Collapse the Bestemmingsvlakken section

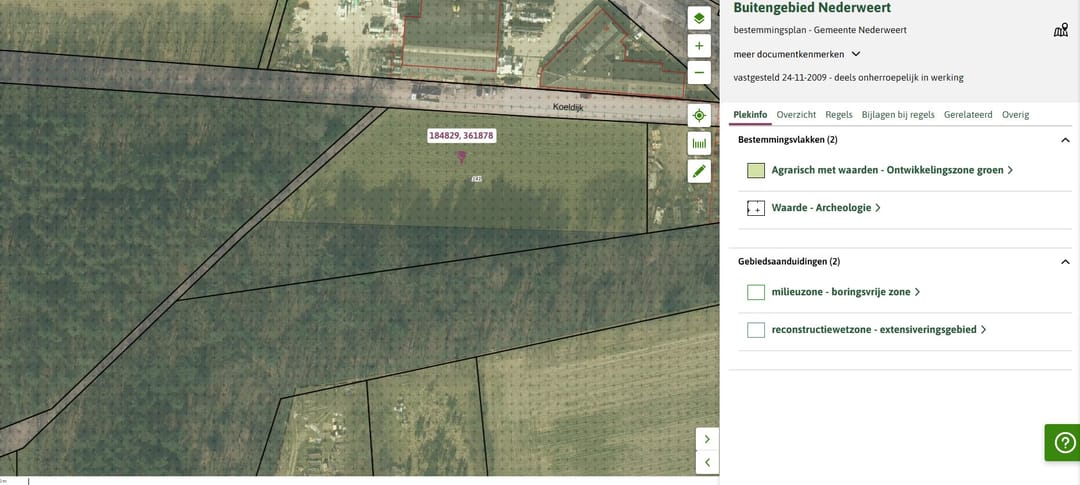[x=1065, y=141]
